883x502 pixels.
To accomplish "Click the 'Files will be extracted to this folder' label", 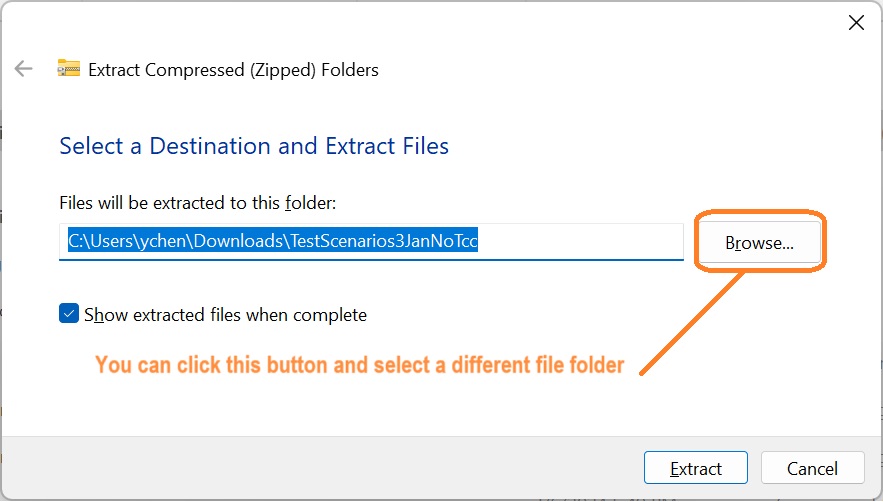I will coord(197,202).
